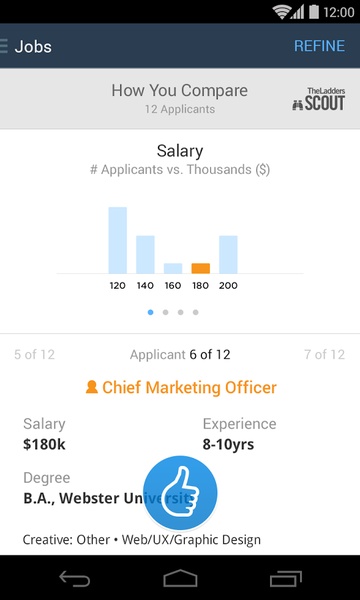Tap TheLadders Scout binoculars logo

tap(318, 99)
